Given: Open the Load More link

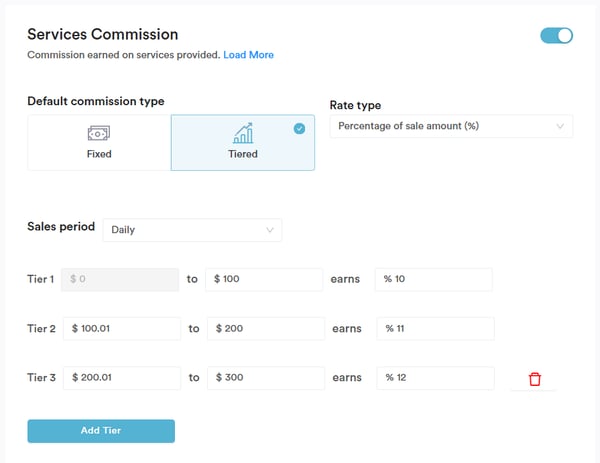Looking at the screenshot, I should coord(248,55).
